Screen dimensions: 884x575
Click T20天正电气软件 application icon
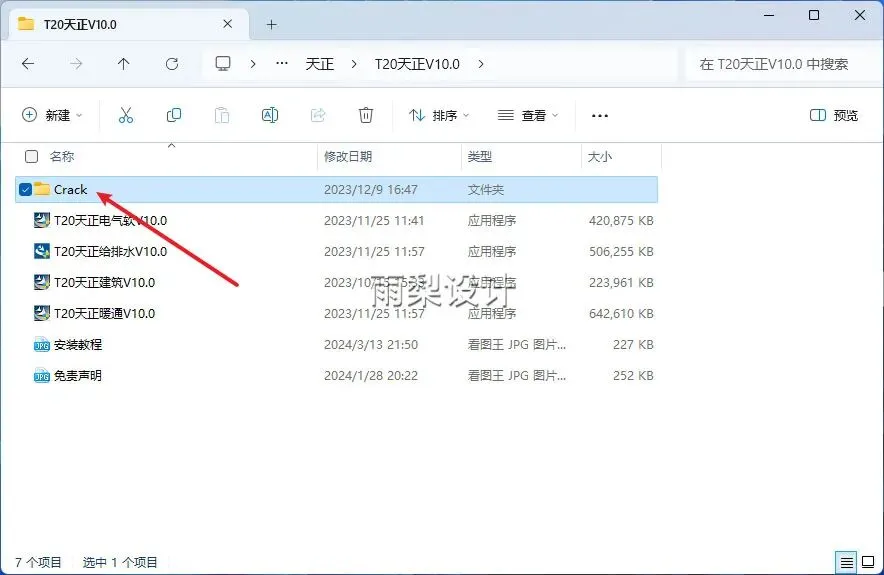tap(42, 220)
